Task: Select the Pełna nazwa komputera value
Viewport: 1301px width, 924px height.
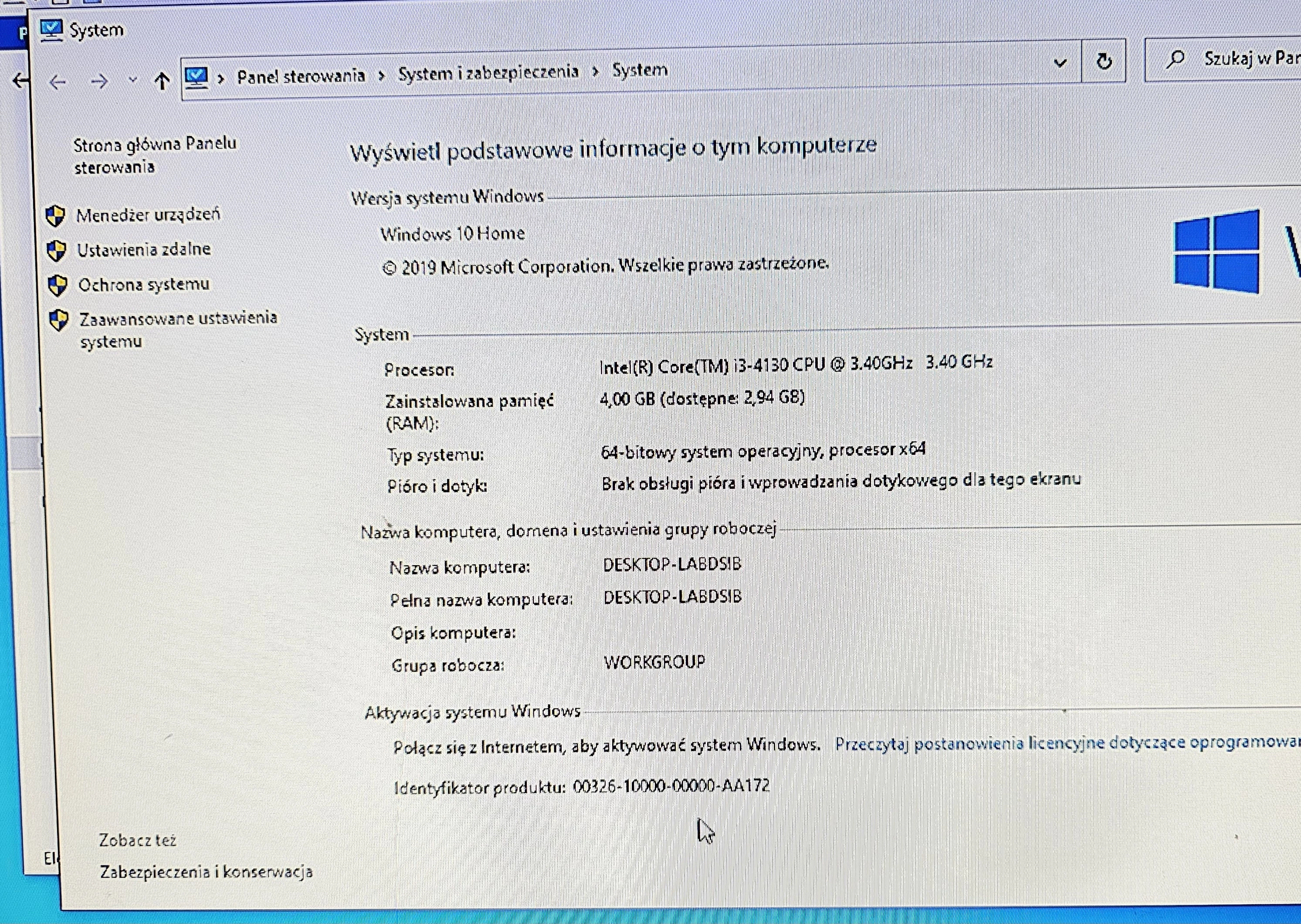Action: point(672,597)
